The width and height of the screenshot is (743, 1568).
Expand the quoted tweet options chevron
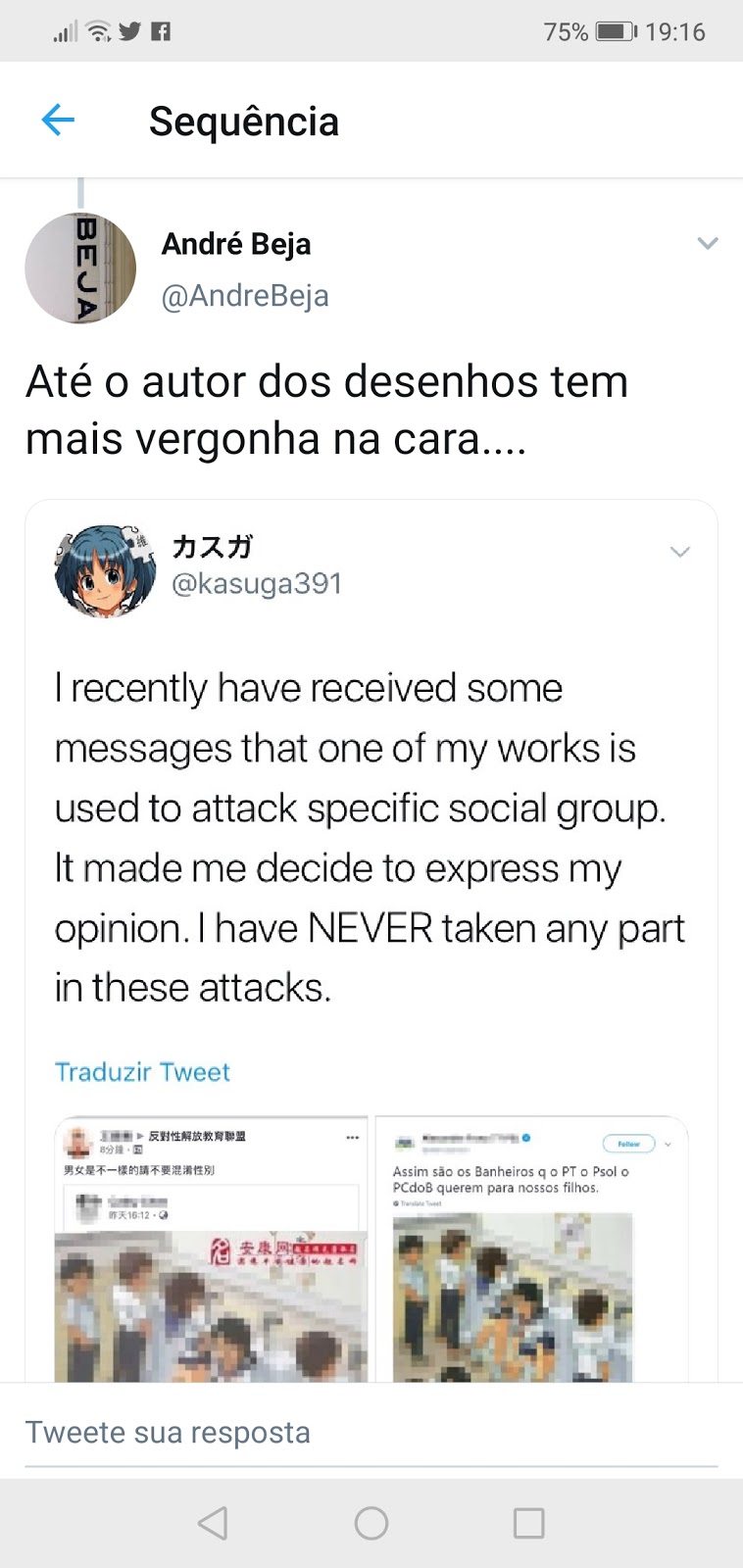pos(680,552)
